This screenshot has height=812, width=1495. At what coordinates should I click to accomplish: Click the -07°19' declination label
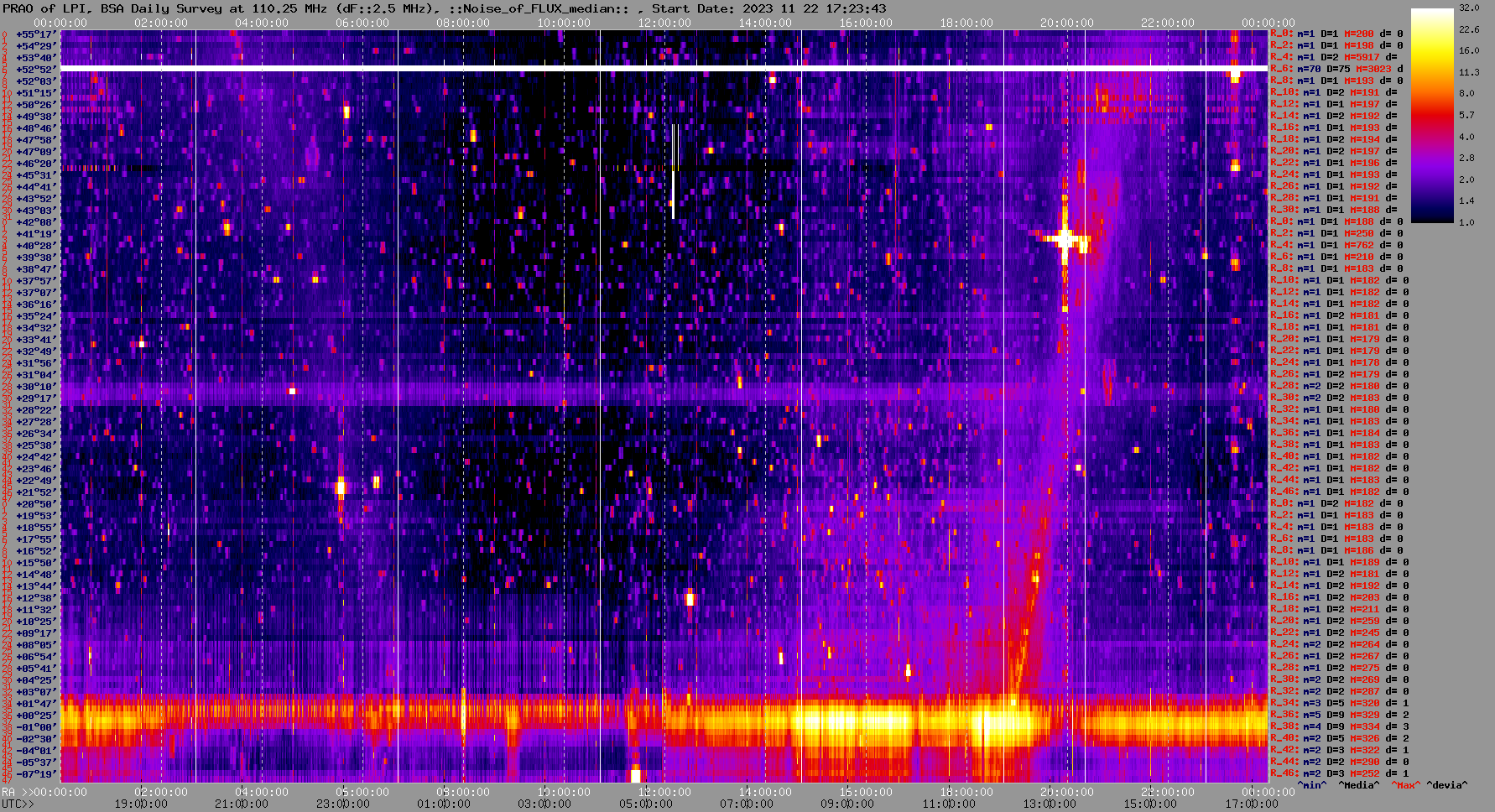click(36, 773)
